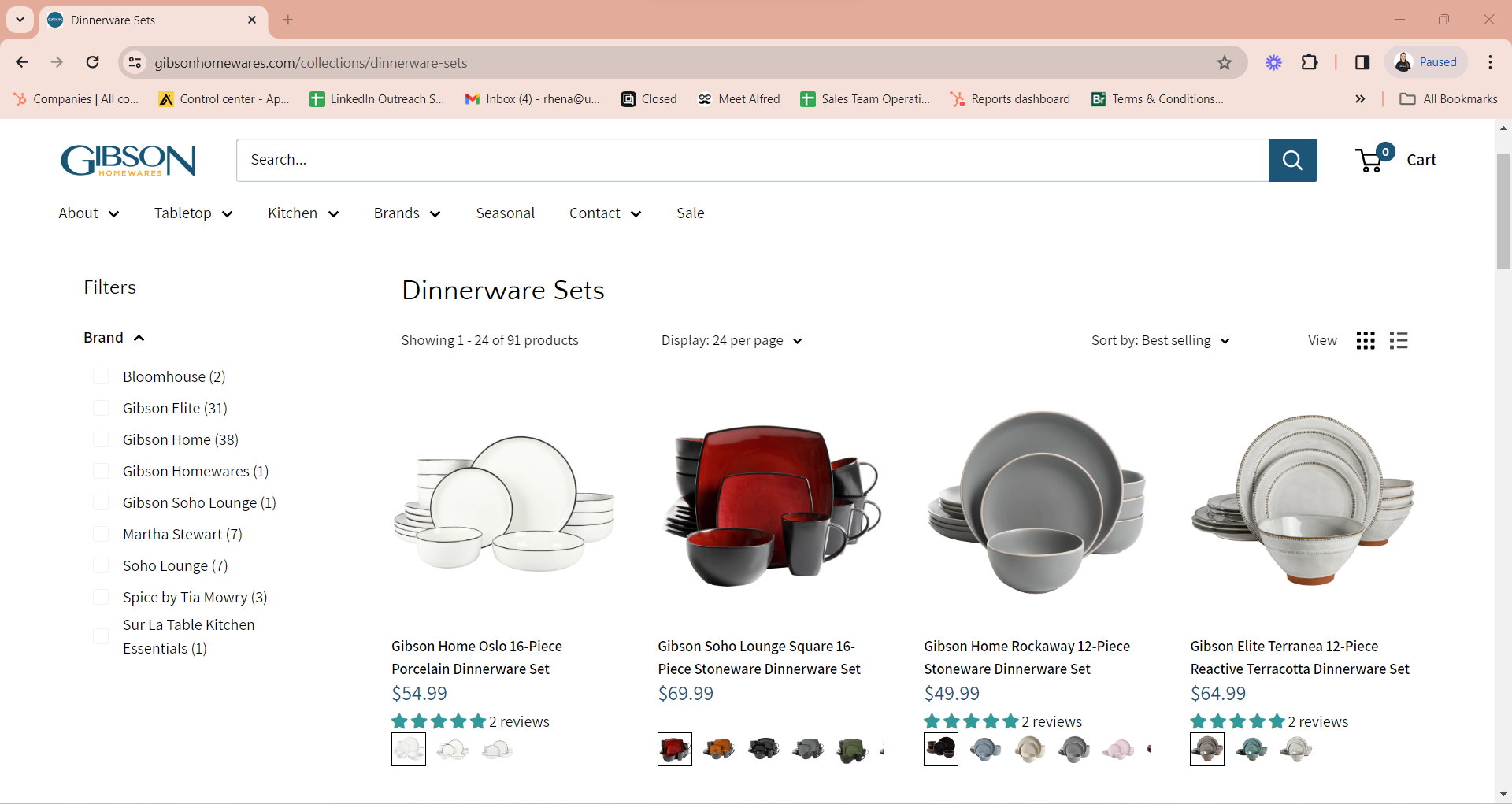Click the Search input field
This screenshot has width=1512, height=804.
[753, 160]
